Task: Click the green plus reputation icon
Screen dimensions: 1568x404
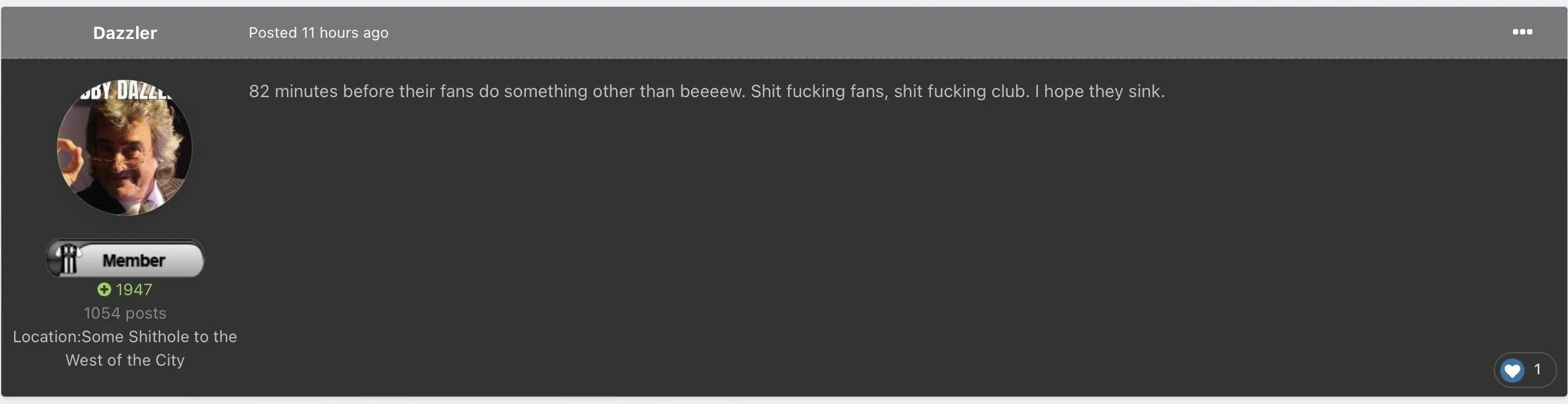Action: click(x=104, y=290)
